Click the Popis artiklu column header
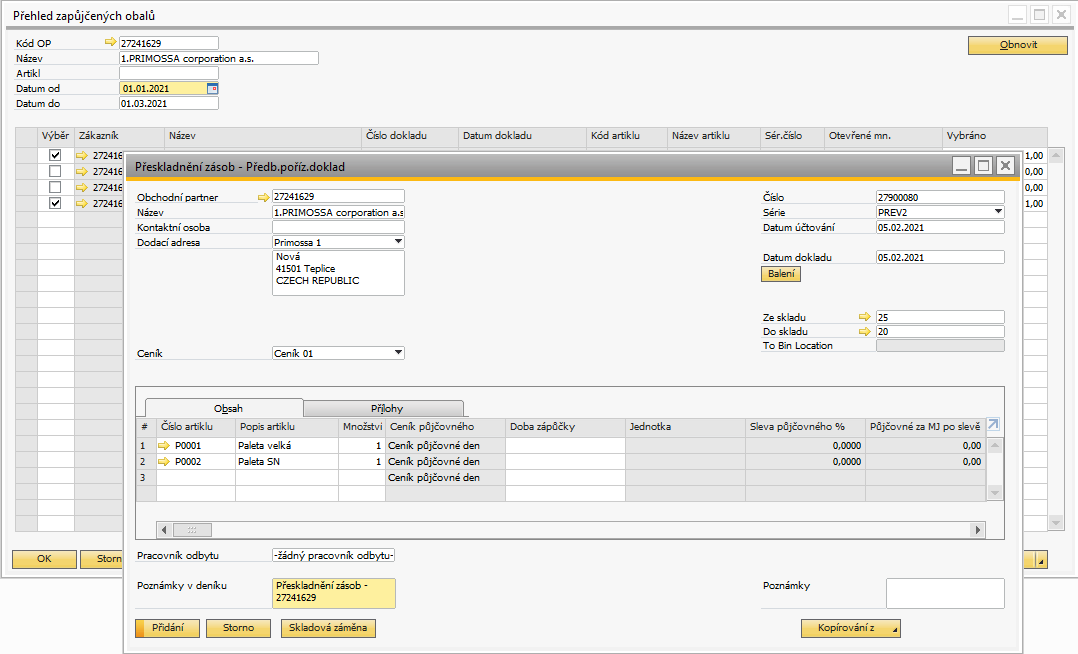 coord(287,426)
